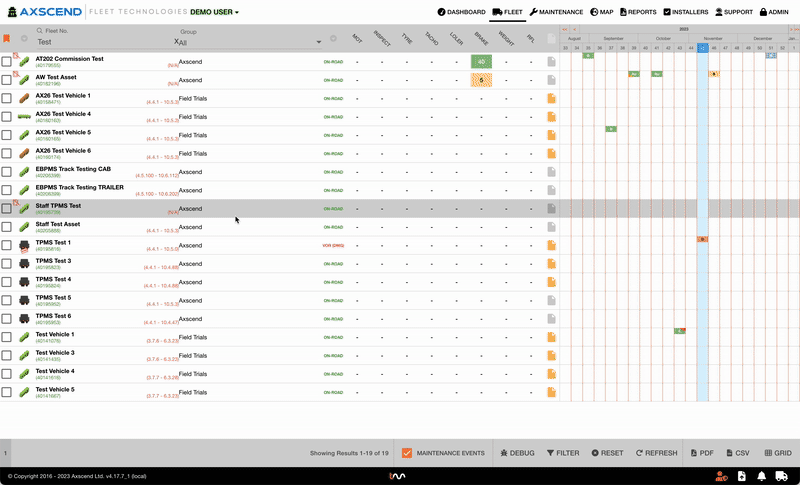
Task: Switch to GRID view
Action: pyautogui.click(x=777, y=453)
